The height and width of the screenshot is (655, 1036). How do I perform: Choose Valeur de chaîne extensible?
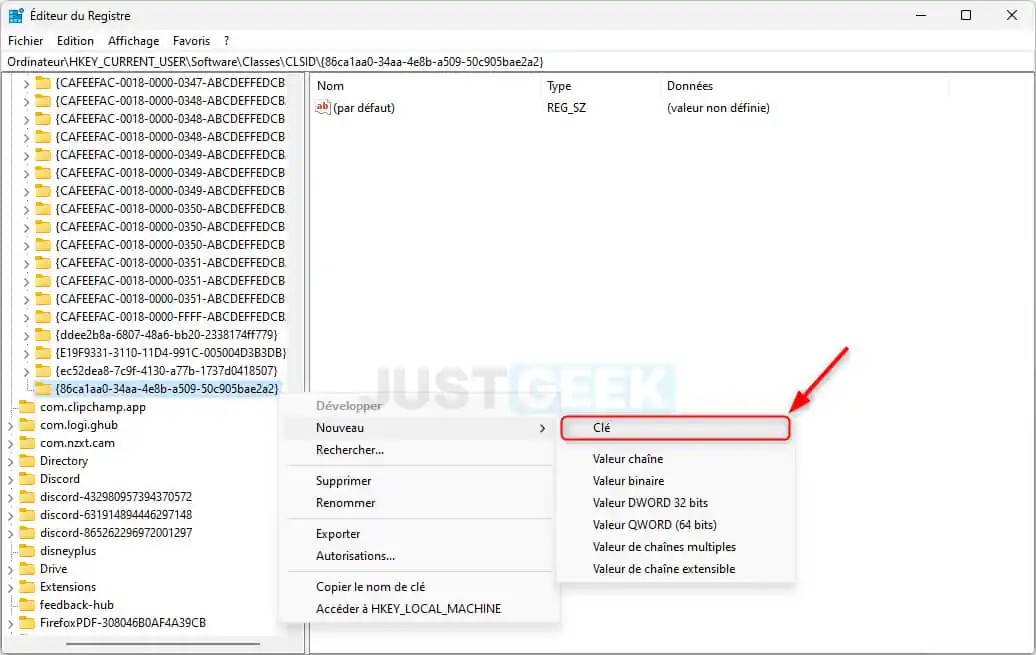(675, 569)
